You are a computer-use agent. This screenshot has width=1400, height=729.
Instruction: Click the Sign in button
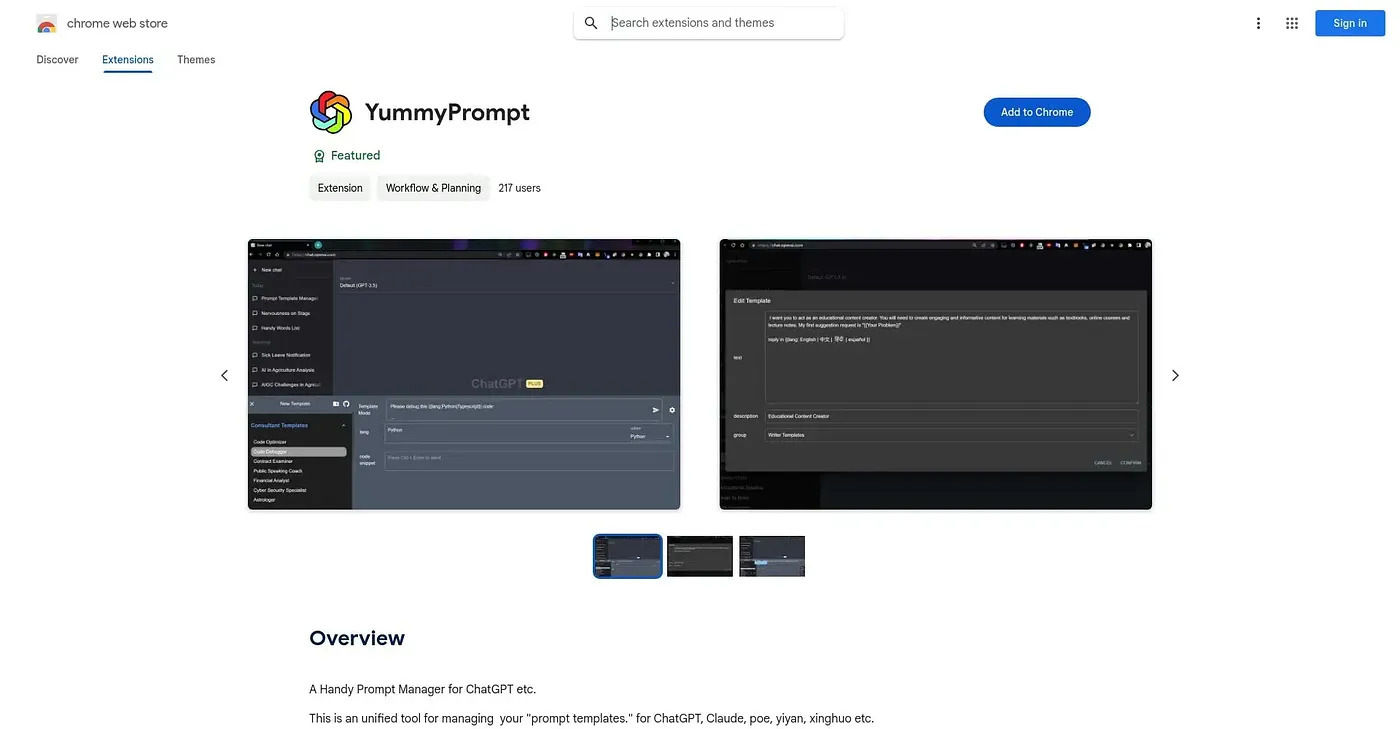click(x=1350, y=23)
